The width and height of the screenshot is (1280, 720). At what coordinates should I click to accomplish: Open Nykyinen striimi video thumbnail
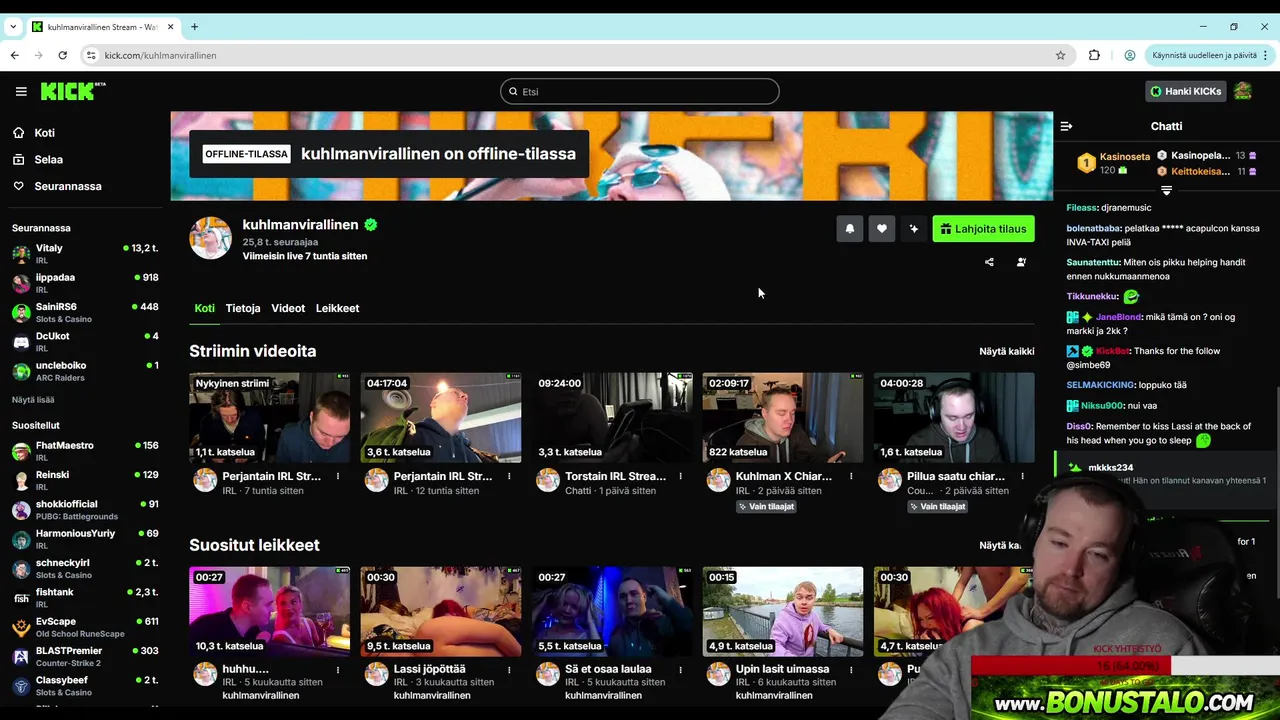pyautogui.click(x=270, y=418)
